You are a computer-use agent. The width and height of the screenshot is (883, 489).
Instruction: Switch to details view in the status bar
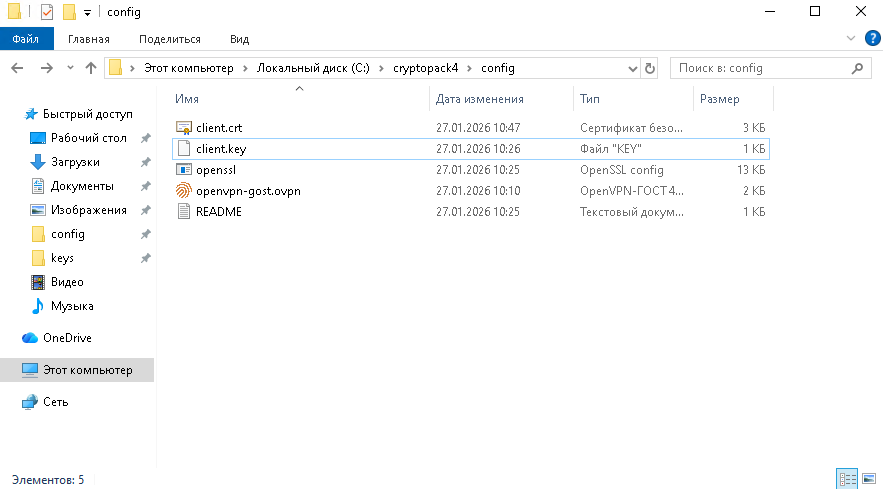846,479
